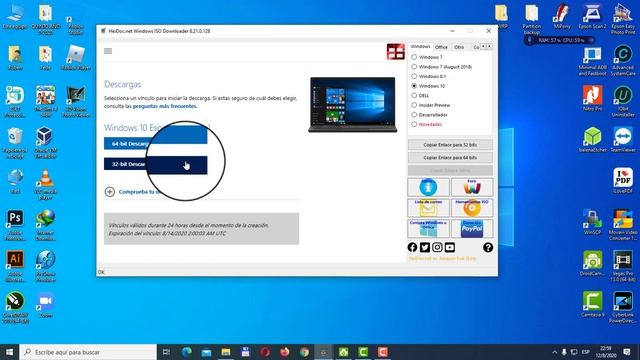Select Windows 7 (August 2018) option
The height and width of the screenshot is (360, 640).
[x=414, y=67]
